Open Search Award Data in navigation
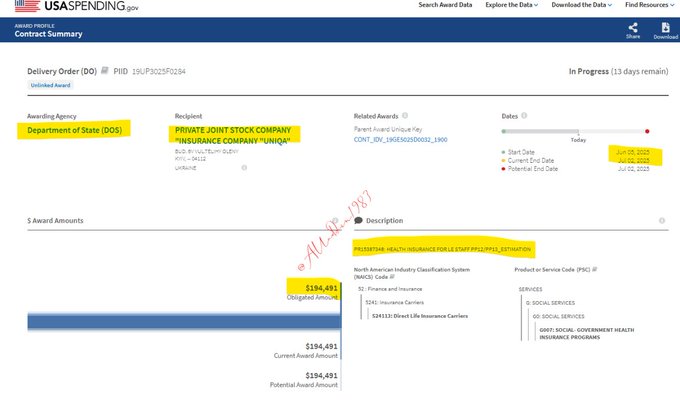 tap(445, 5)
